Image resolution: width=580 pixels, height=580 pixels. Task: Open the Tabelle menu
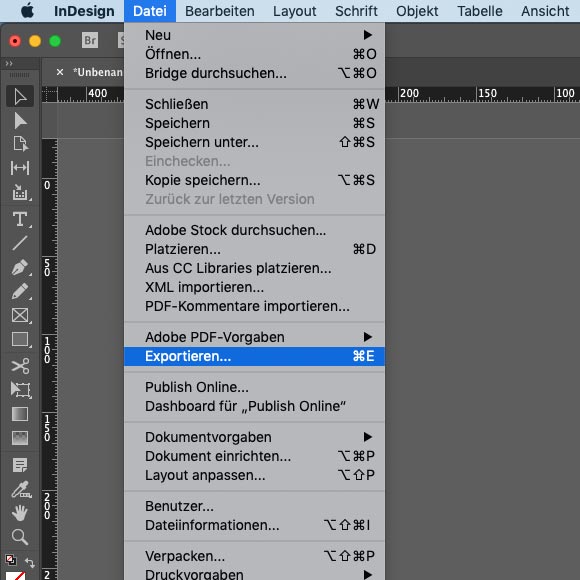pos(480,11)
